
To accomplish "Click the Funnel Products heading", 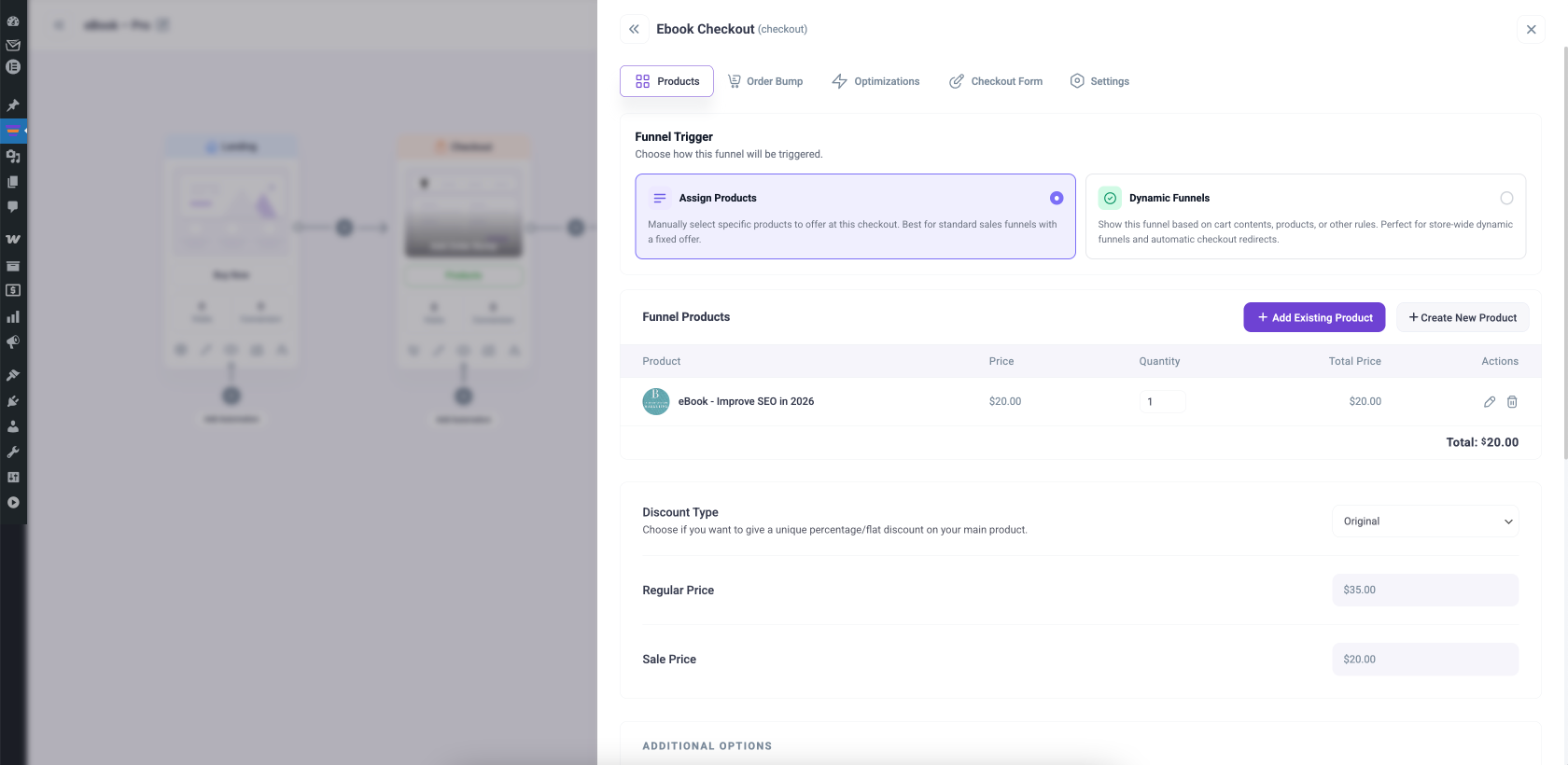I will (x=686, y=317).
